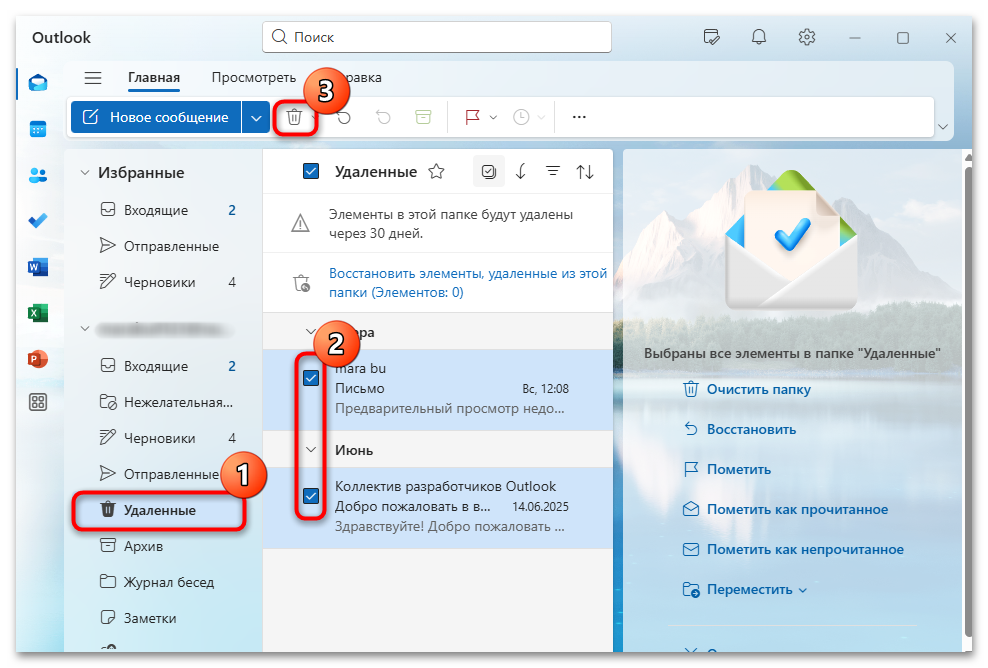Screen dimensions: 988x668
Task: Collapse the Избранные section
Action: [x=84, y=173]
